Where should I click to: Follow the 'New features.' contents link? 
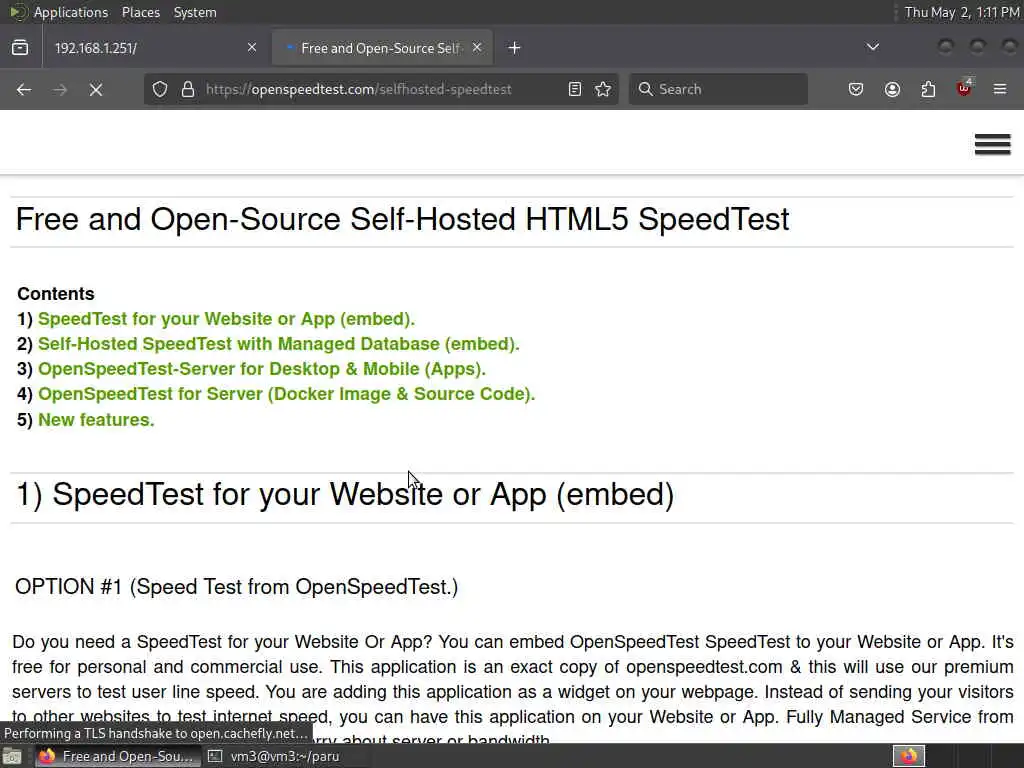pyautogui.click(x=96, y=420)
